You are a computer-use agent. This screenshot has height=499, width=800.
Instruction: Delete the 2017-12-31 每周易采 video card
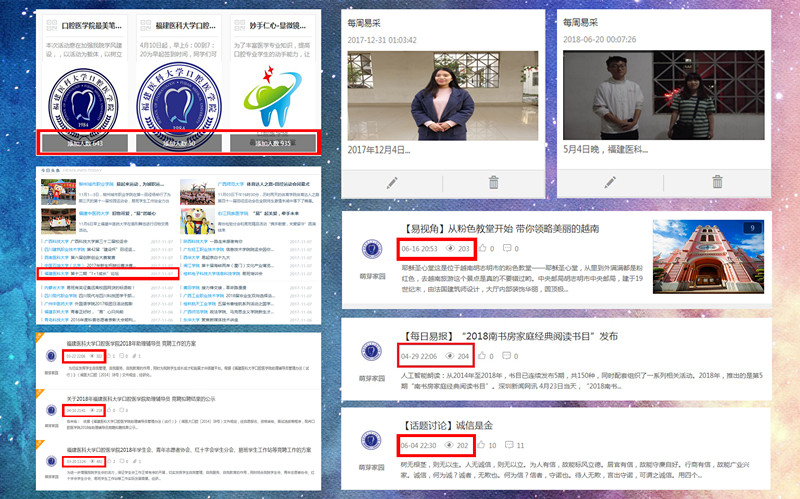[x=493, y=182]
